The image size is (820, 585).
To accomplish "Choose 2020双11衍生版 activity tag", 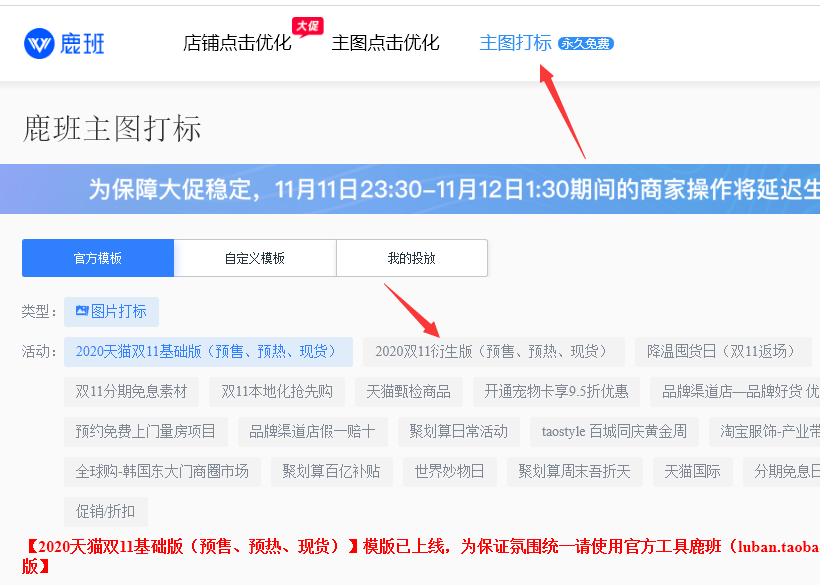I will (493, 352).
